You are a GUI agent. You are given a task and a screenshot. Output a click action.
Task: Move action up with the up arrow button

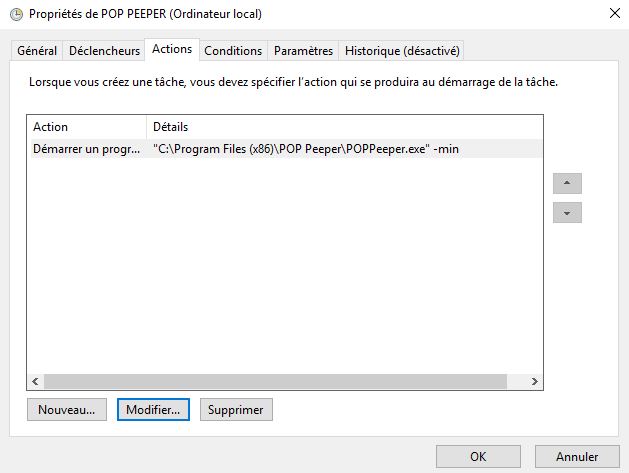click(567, 183)
